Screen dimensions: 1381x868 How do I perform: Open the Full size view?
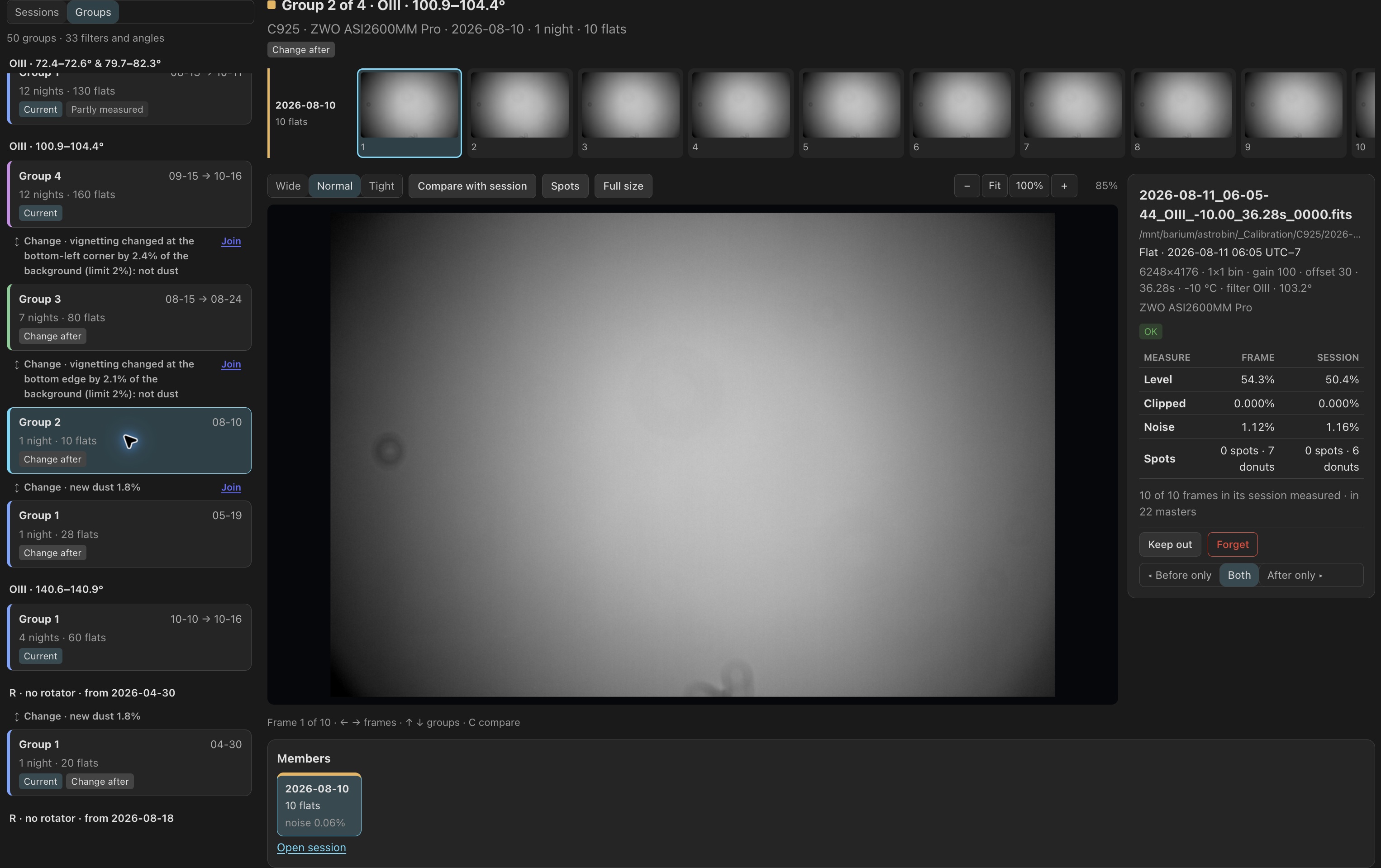click(x=623, y=186)
